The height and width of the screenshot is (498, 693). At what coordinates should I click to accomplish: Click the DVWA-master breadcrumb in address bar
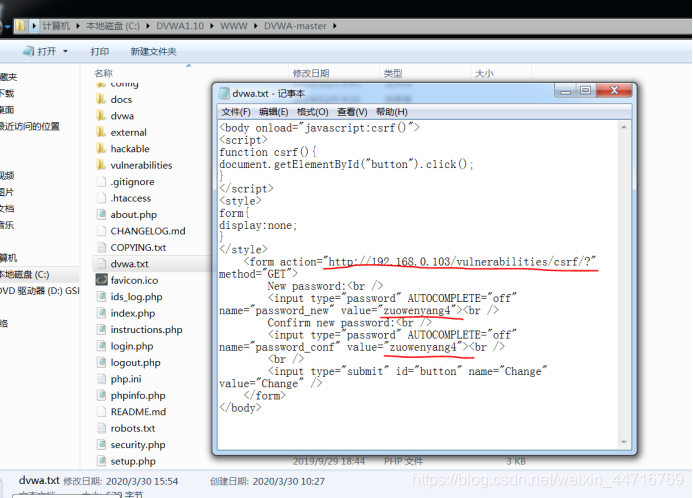[x=295, y=26]
